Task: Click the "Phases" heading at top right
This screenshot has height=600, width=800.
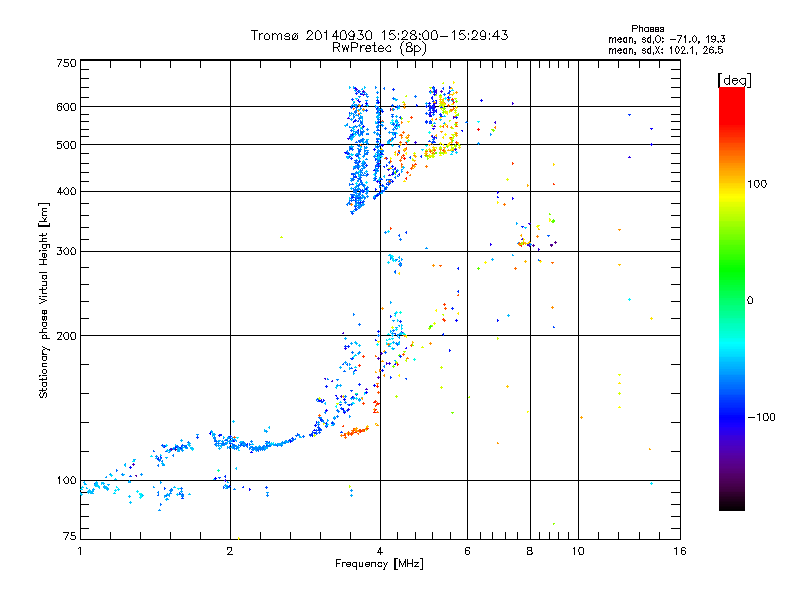Action: pyautogui.click(x=647, y=29)
